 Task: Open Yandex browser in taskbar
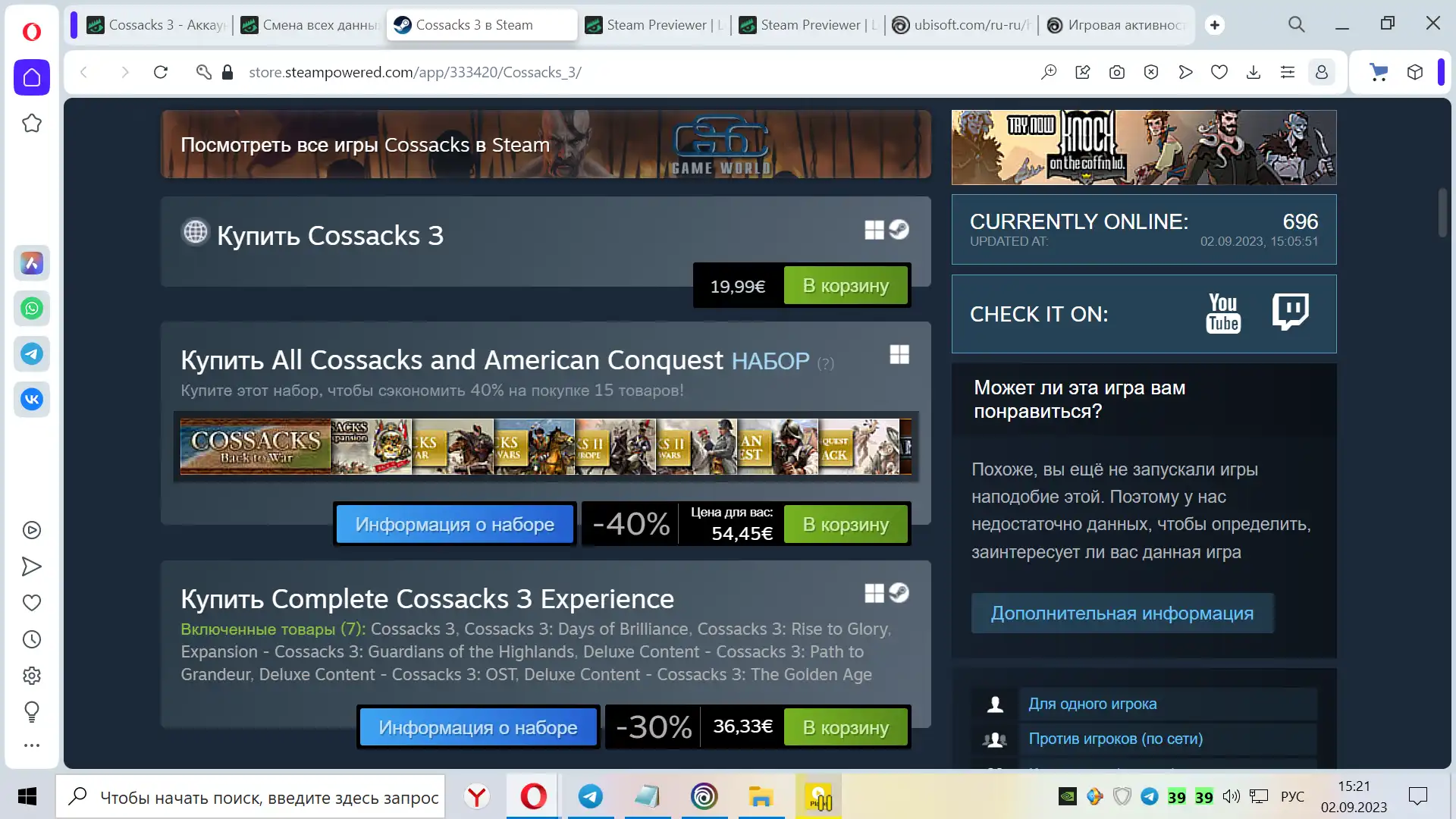[477, 796]
